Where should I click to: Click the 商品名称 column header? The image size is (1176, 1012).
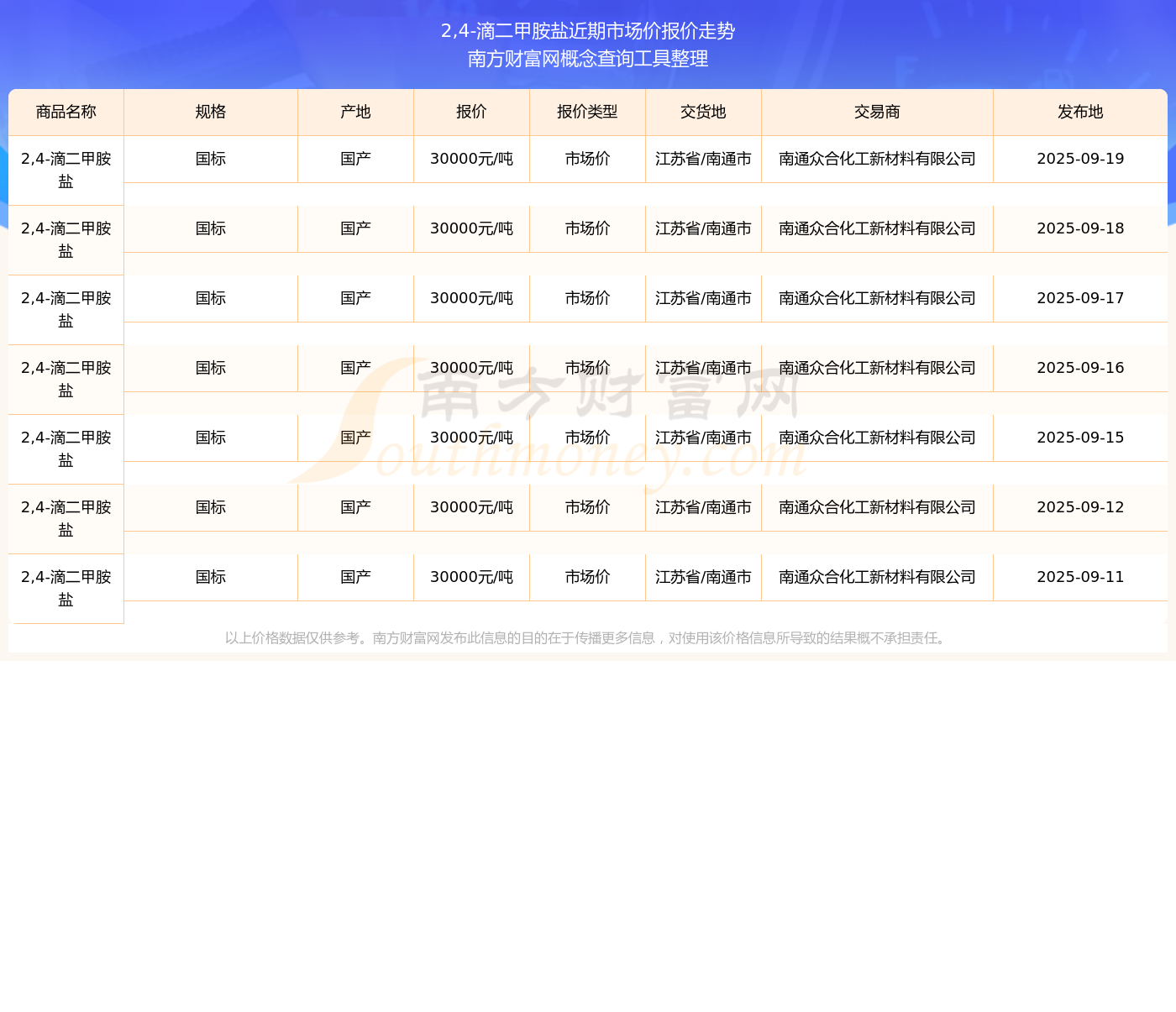(x=66, y=112)
